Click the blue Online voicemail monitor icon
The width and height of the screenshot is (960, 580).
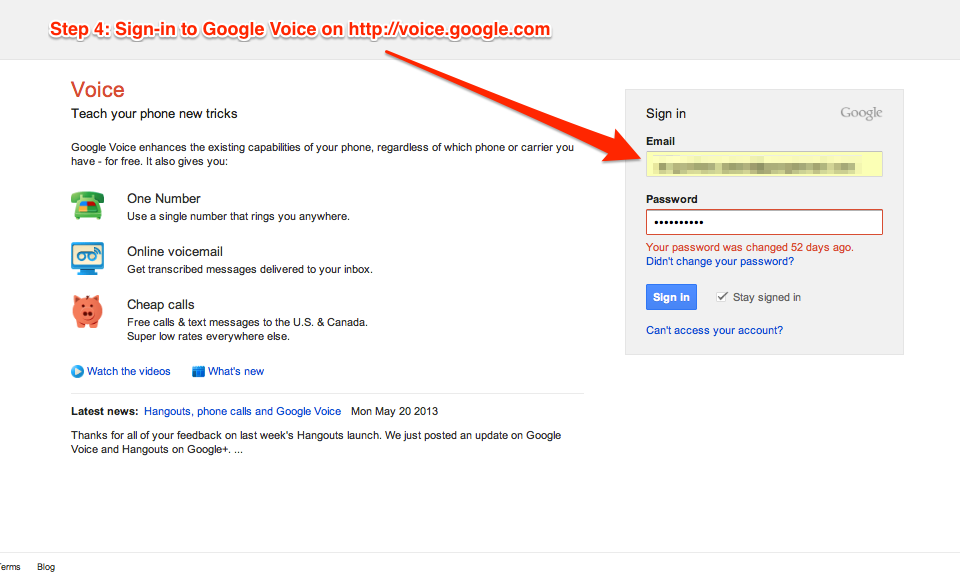point(88,258)
